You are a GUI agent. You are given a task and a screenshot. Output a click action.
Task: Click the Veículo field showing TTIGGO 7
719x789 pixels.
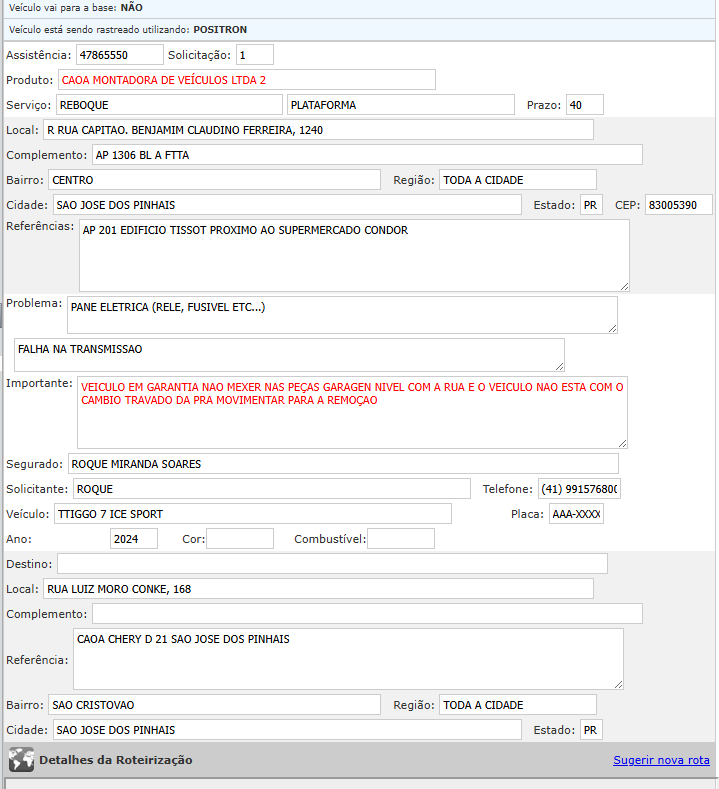(x=252, y=514)
